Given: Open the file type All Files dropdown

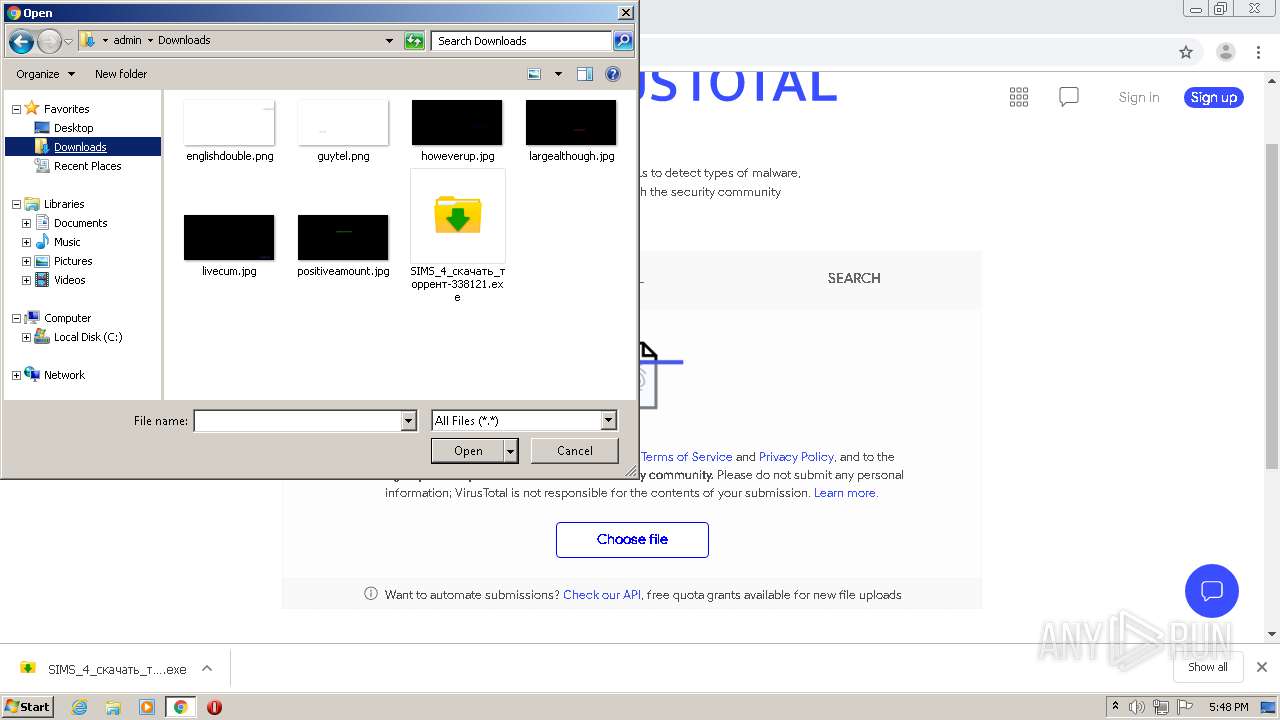Looking at the screenshot, I should click(x=608, y=421).
